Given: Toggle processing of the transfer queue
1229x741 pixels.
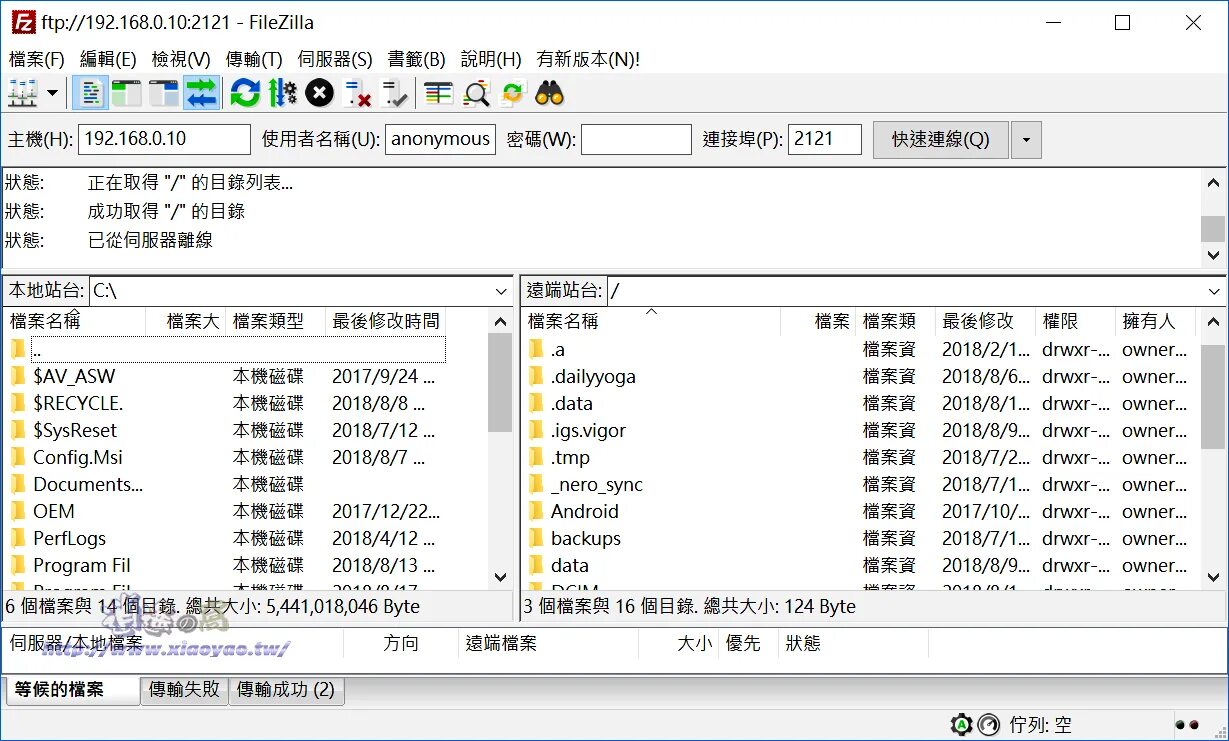Looking at the screenshot, I should click(x=282, y=94).
